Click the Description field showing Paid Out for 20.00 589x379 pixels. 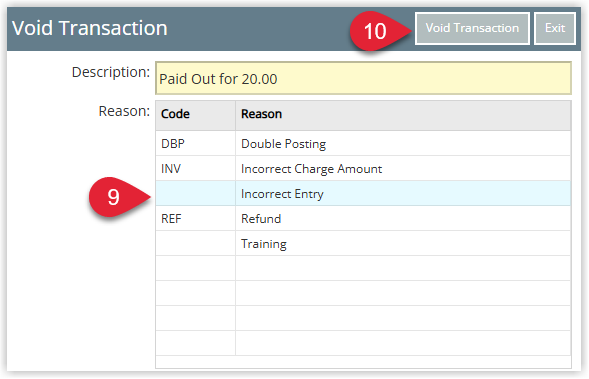(x=363, y=78)
